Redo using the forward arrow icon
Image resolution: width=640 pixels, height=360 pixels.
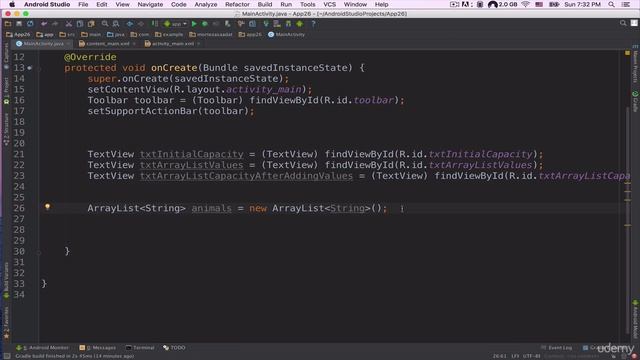[x=55, y=24]
